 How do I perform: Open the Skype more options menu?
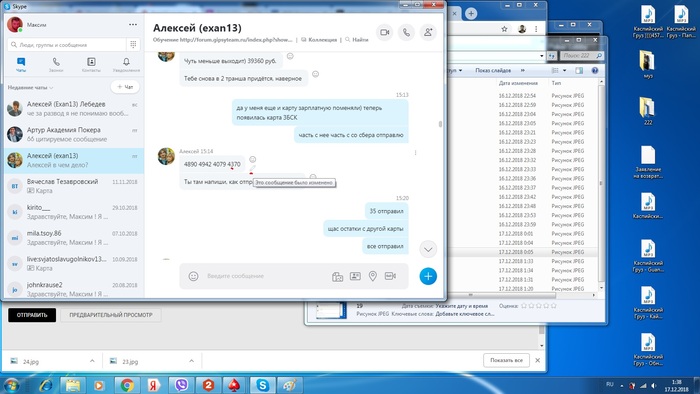pyautogui.click(x=133, y=25)
